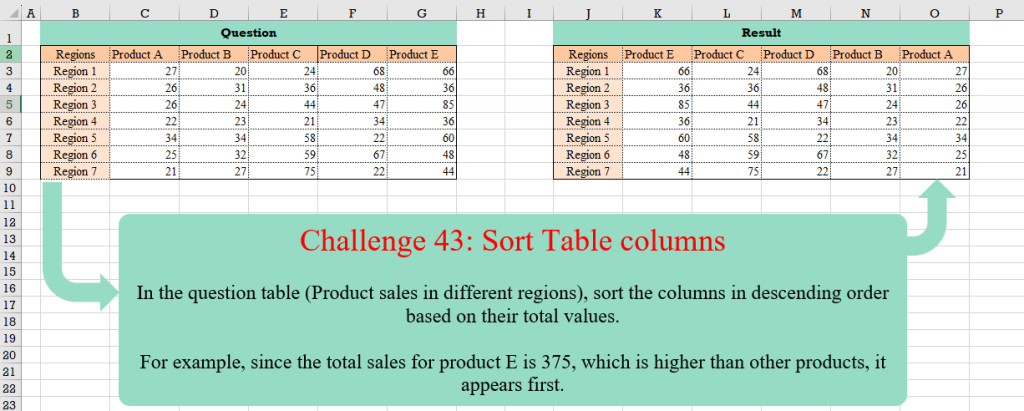Select column header H

point(480,13)
